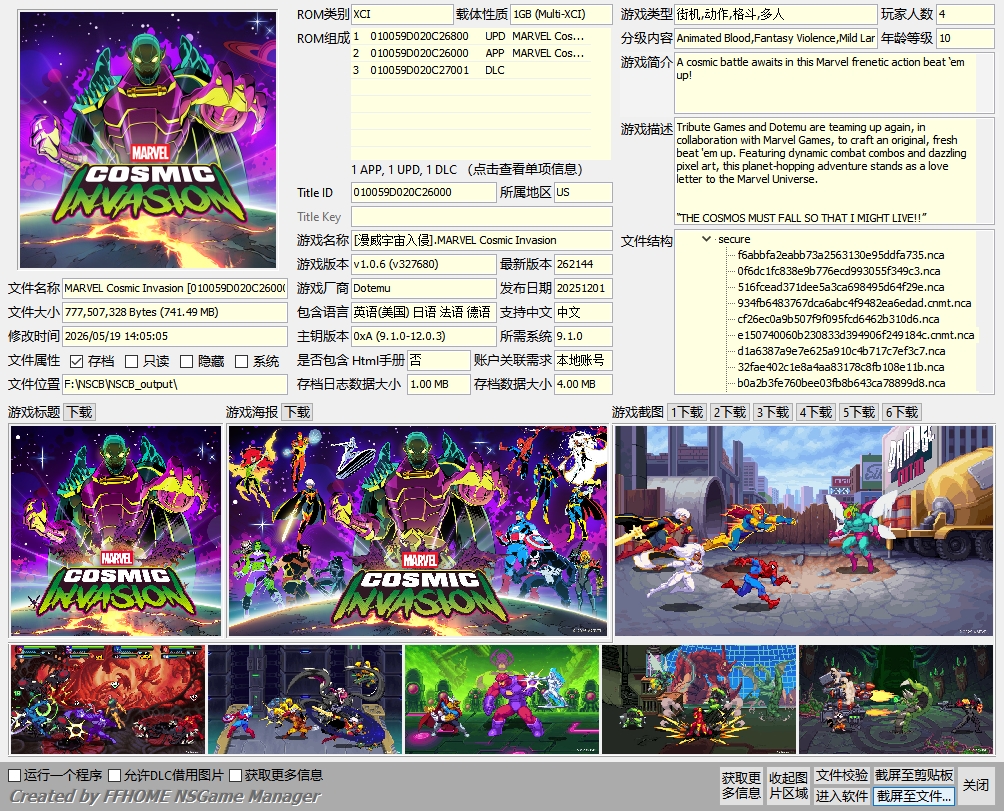Click the 最新版本 field 262144
The image size is (1004, 811).
583,264
